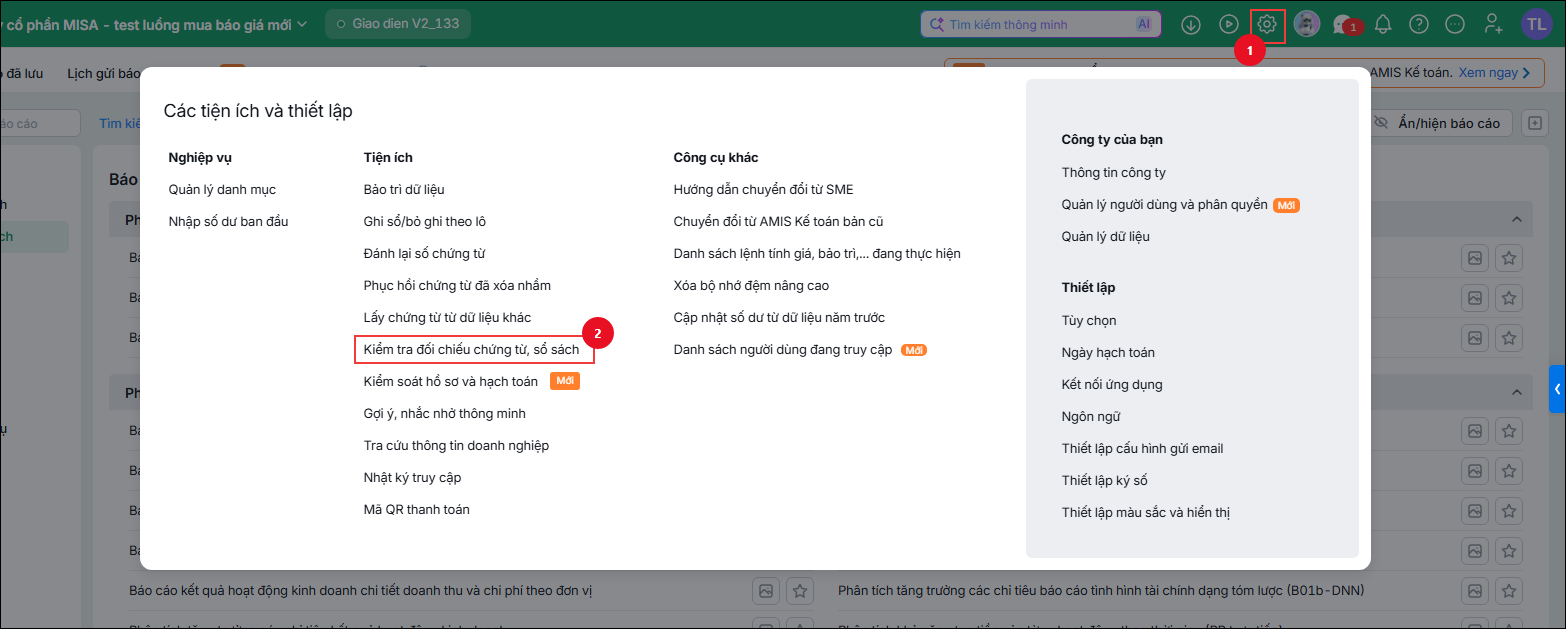Open Thông tin công ty link
Viewport: 1566px width, 629px height.
click(x=1114, y=173)
